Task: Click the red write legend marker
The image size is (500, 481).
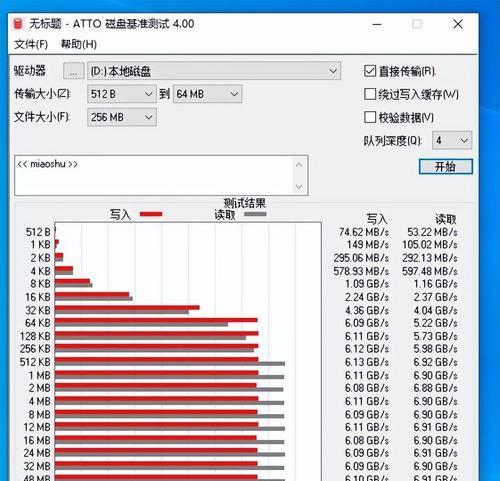Action: pyautogui.click(x=151, y=214)
